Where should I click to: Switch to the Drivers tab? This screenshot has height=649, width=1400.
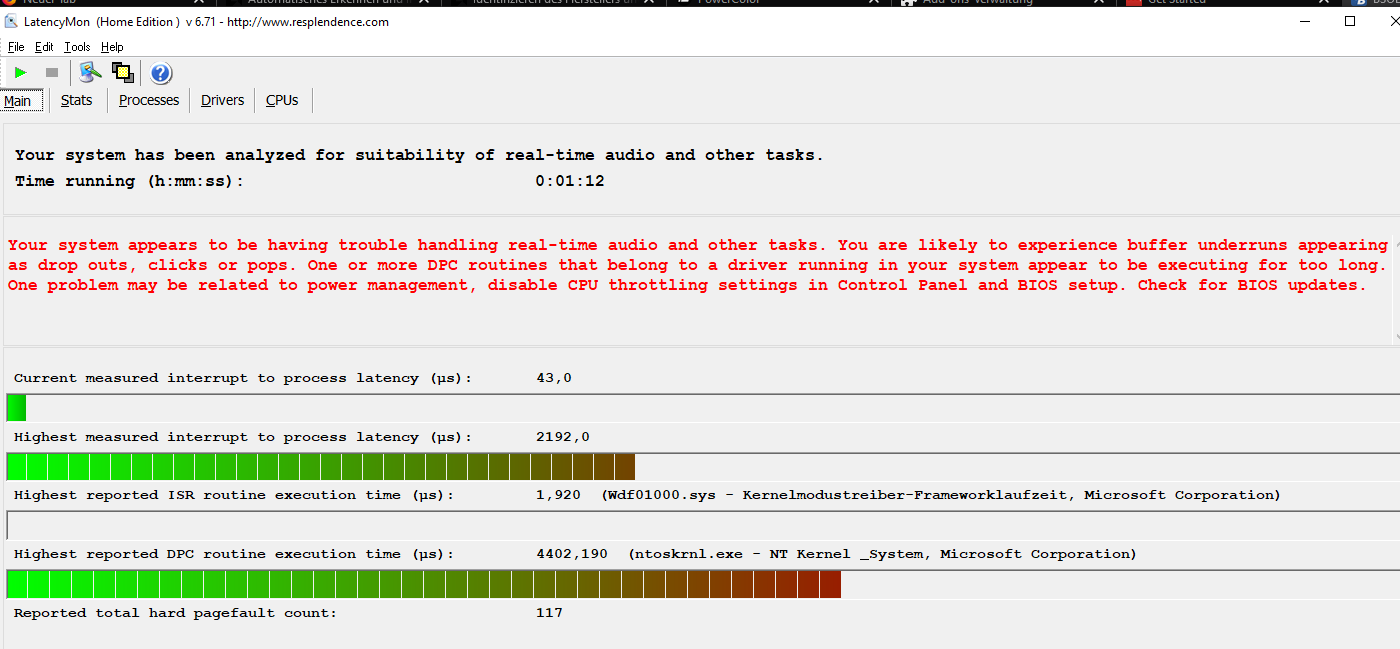(222, 100)
